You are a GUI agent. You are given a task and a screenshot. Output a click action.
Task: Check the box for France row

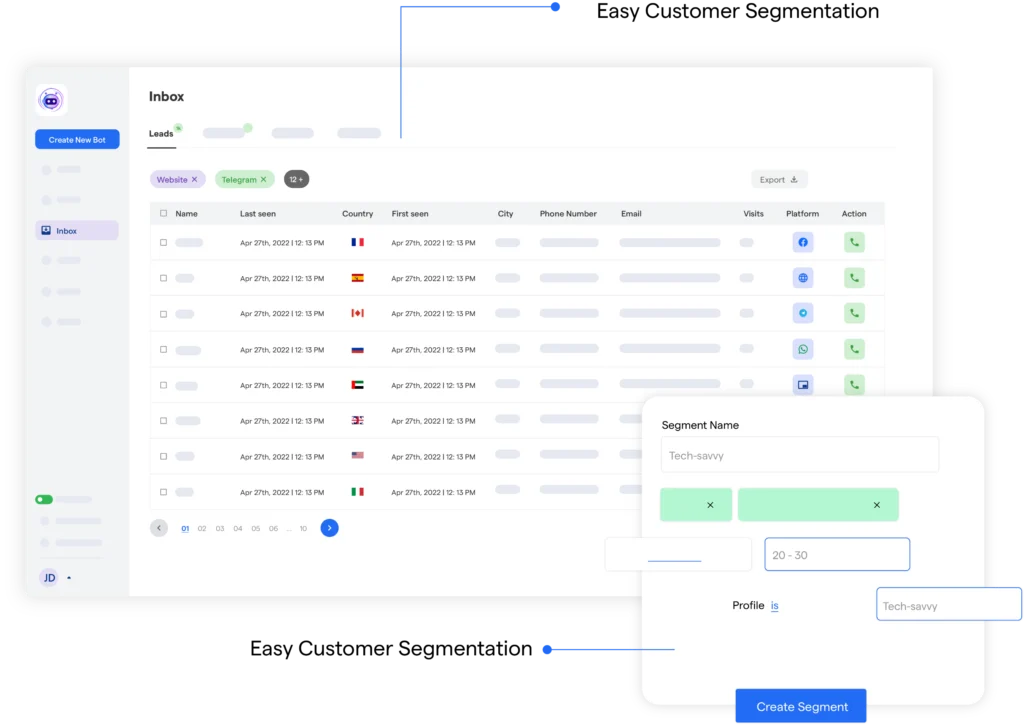point(164,242)
